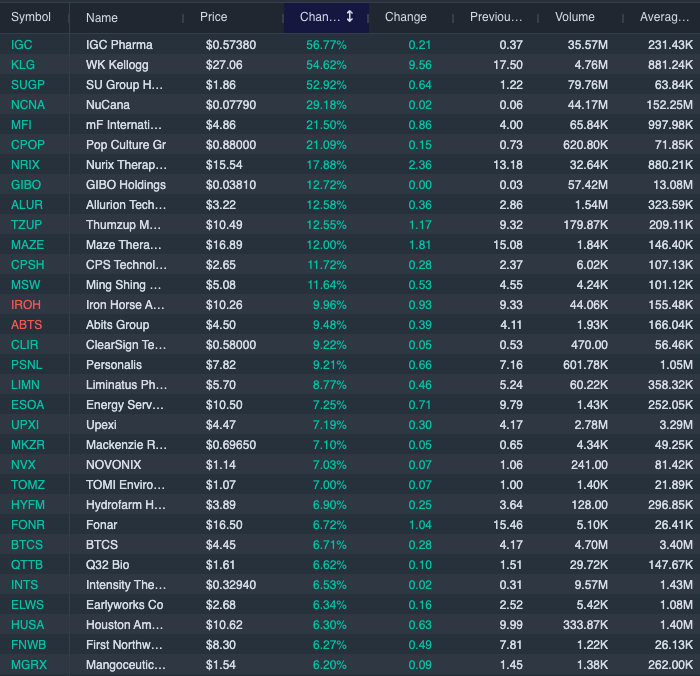Open the HUSA ticker symbol
The image size is (700, 676).
click(27, 625)
